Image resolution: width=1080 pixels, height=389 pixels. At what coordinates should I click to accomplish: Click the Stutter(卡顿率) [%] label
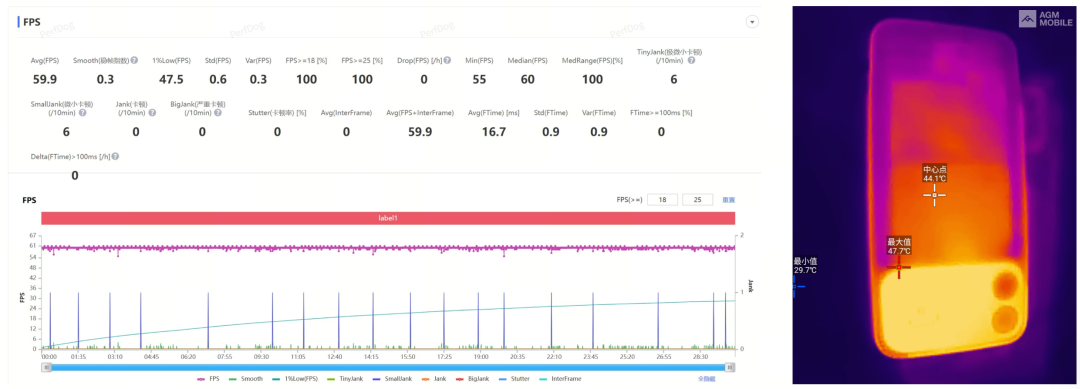277,112
